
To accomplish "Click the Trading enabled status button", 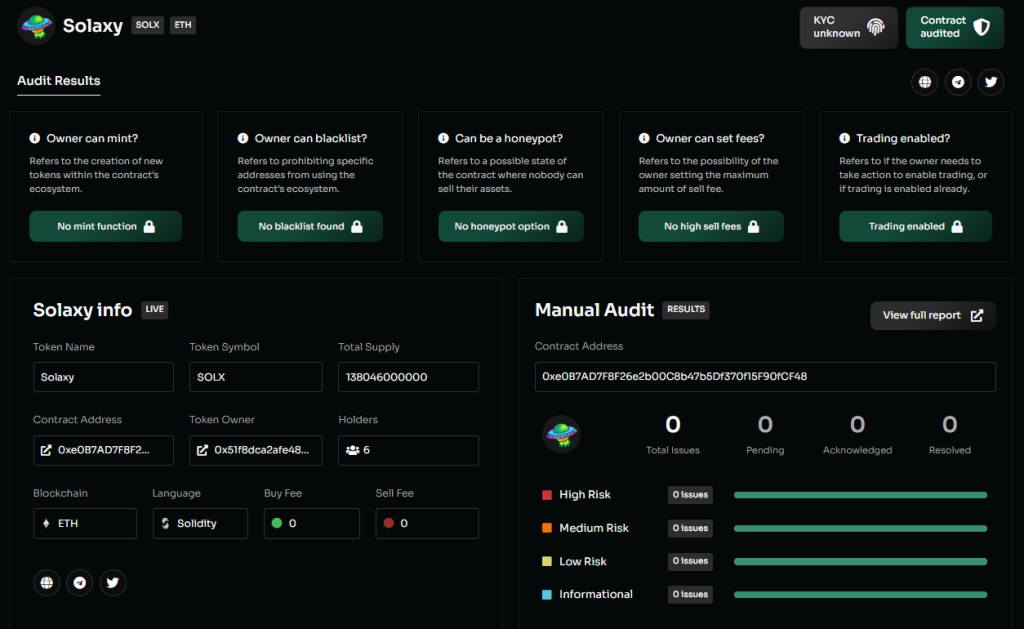I will (x=915, y=226).
